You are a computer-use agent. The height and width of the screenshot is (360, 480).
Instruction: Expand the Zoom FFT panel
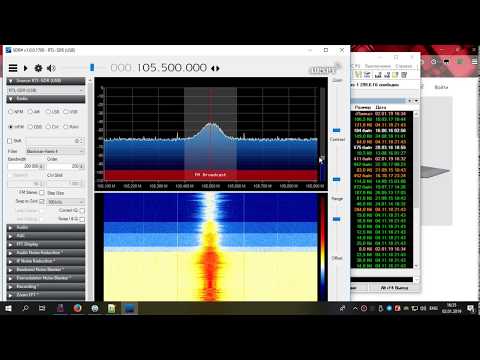point(46,295)
